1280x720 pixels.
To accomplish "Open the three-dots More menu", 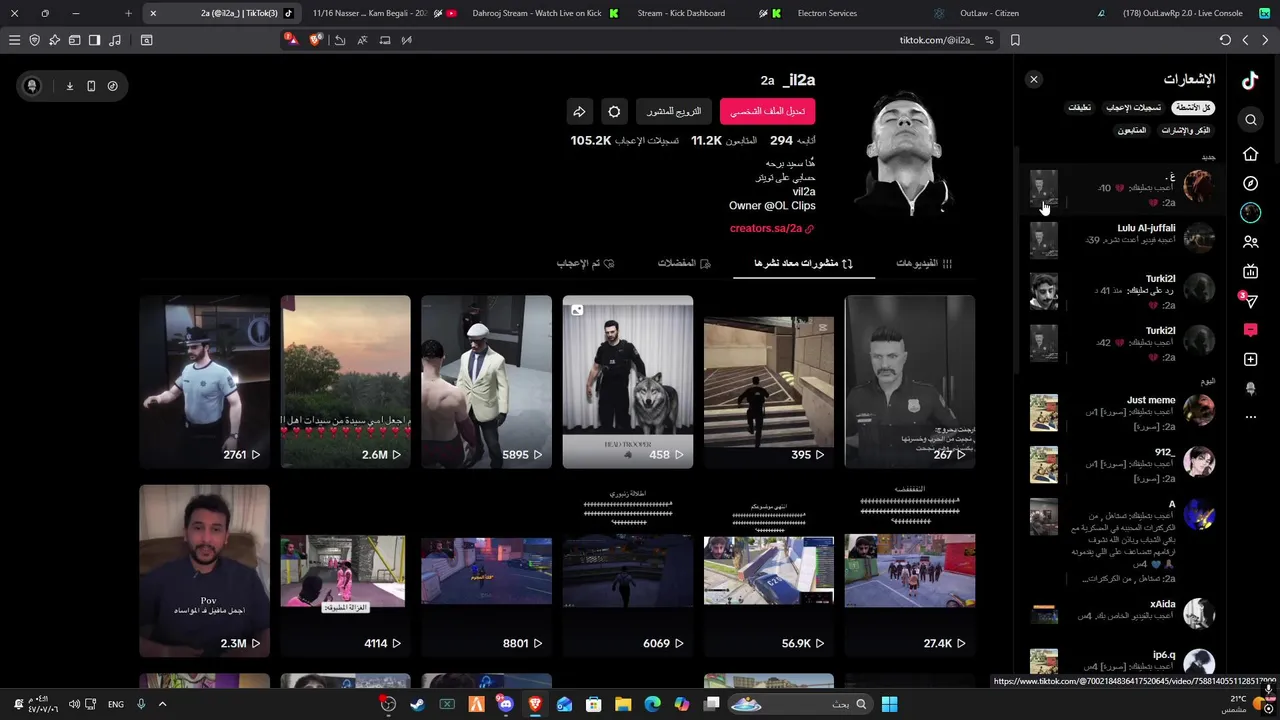I will (x=1251, y=417).
